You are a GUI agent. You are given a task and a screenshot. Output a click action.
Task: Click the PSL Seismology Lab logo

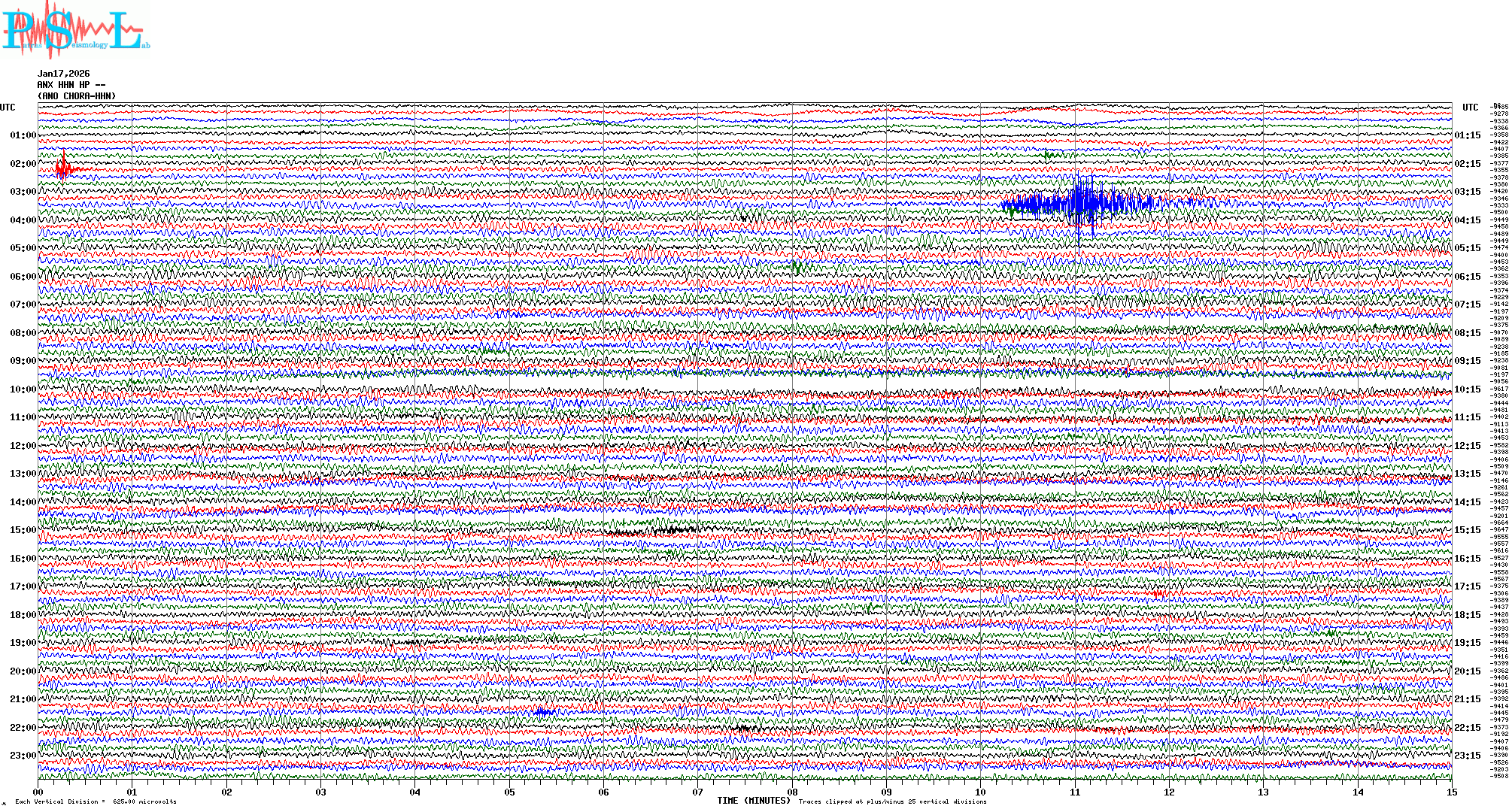[74, 30]
